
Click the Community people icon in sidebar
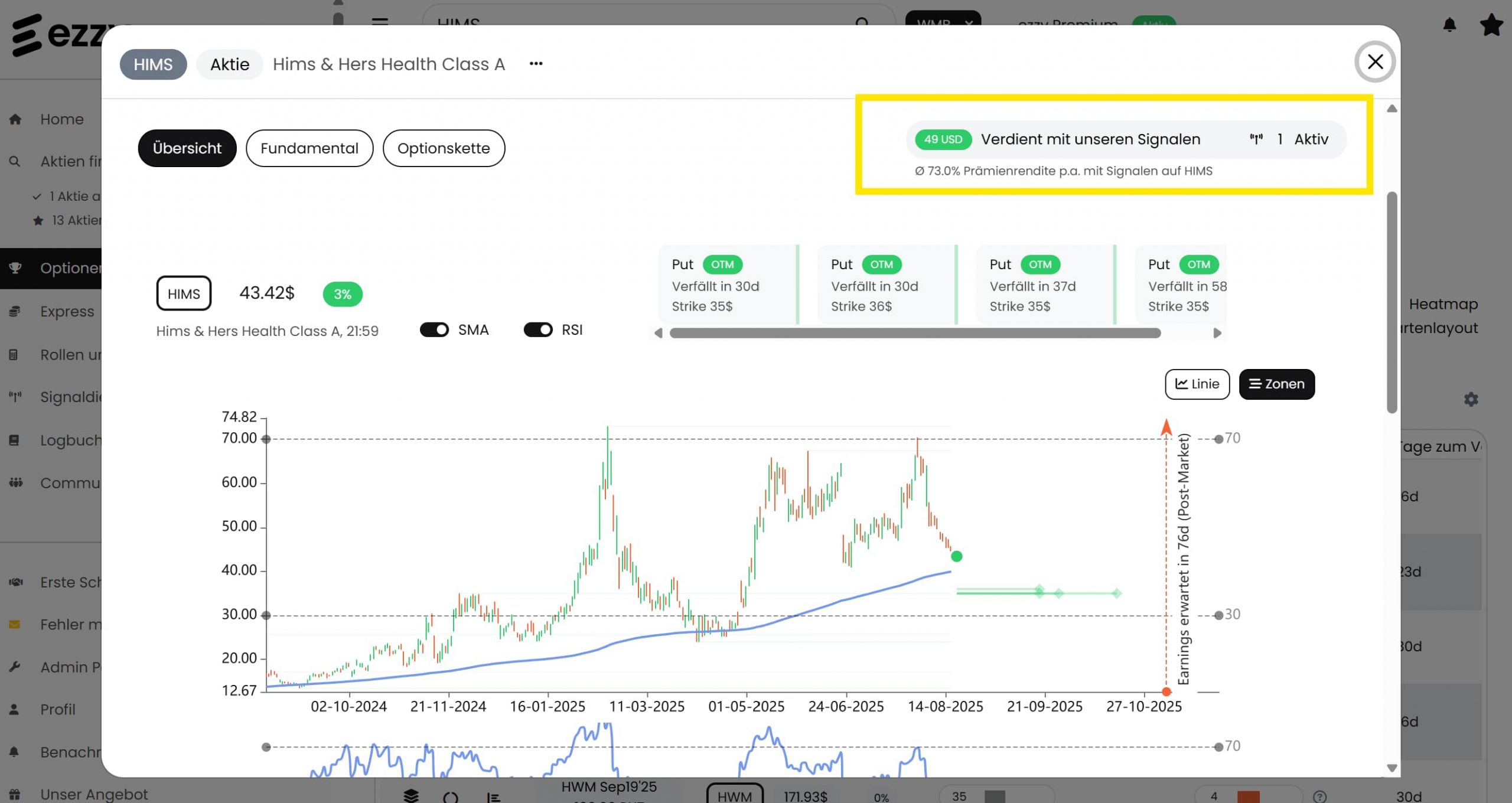(16, 482)
